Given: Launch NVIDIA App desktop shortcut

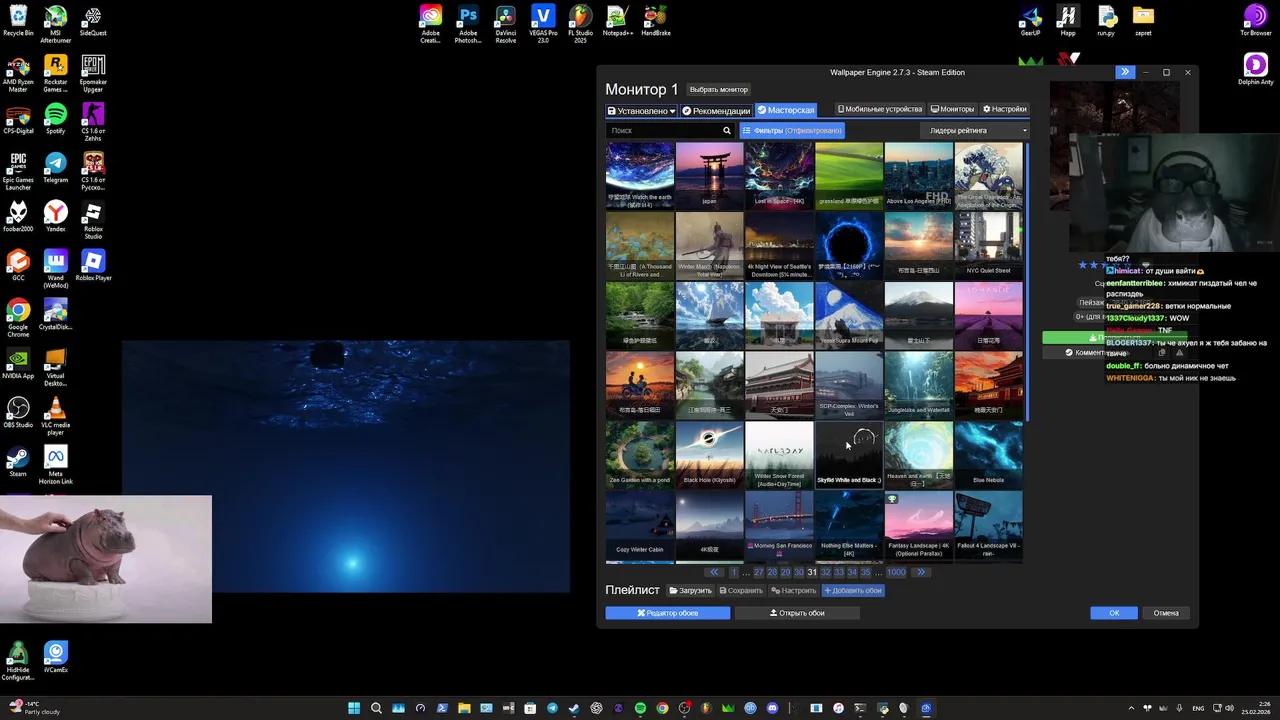Looking at the screenshot, I should click(18, 362).
